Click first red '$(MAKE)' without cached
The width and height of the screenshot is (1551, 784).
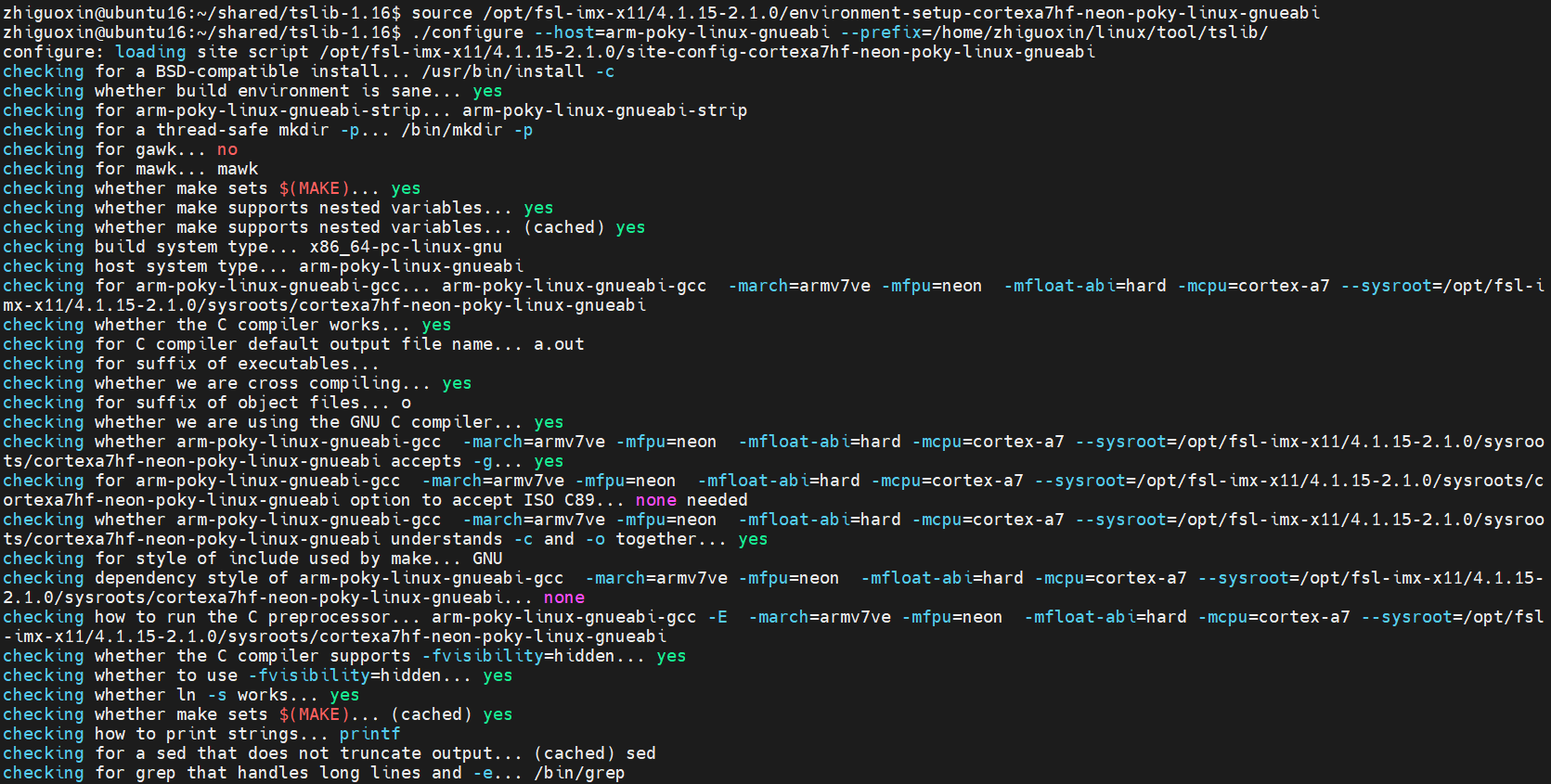pos(314,188)
